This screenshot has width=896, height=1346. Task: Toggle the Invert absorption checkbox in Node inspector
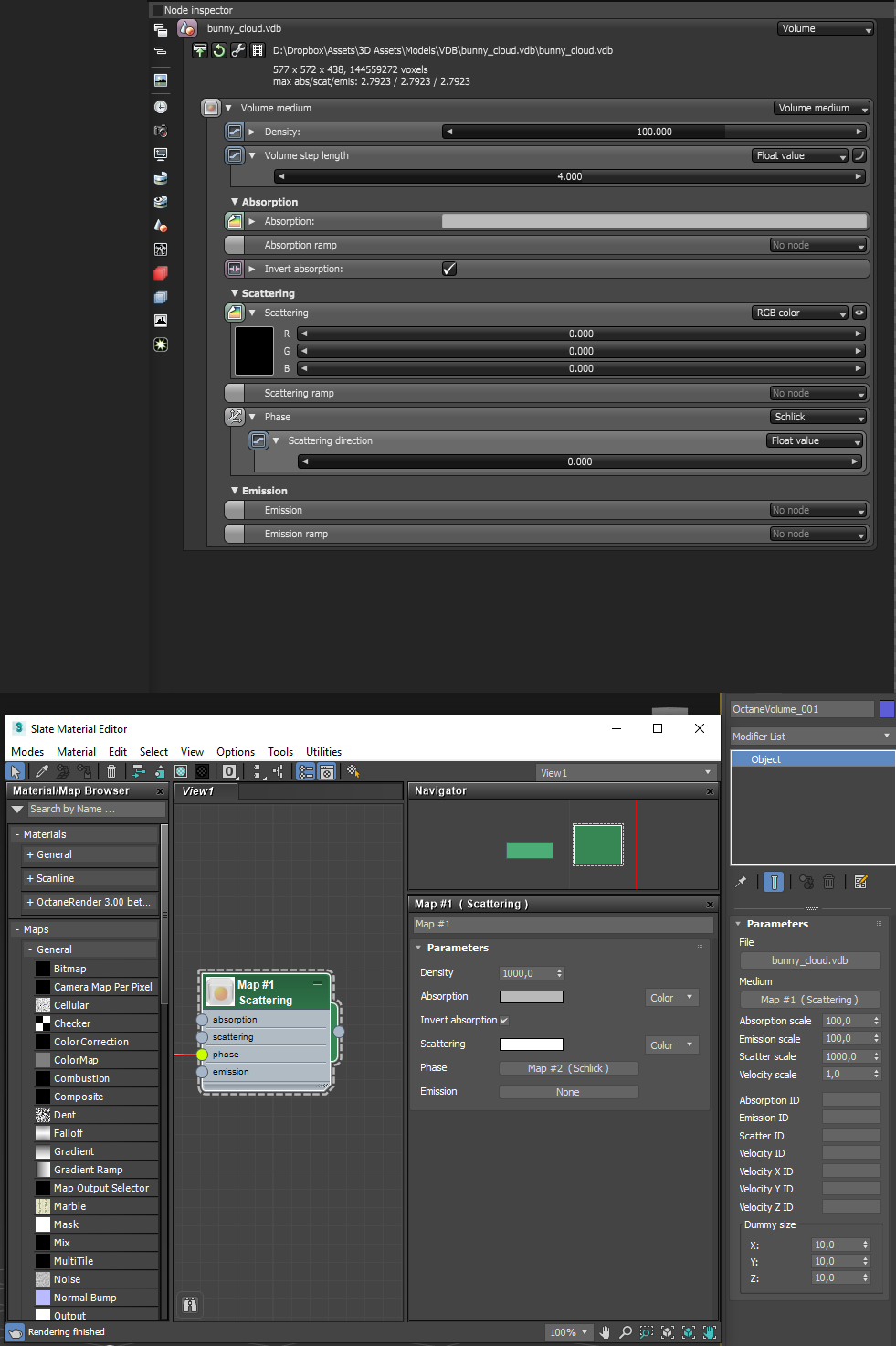coord(449,269)
